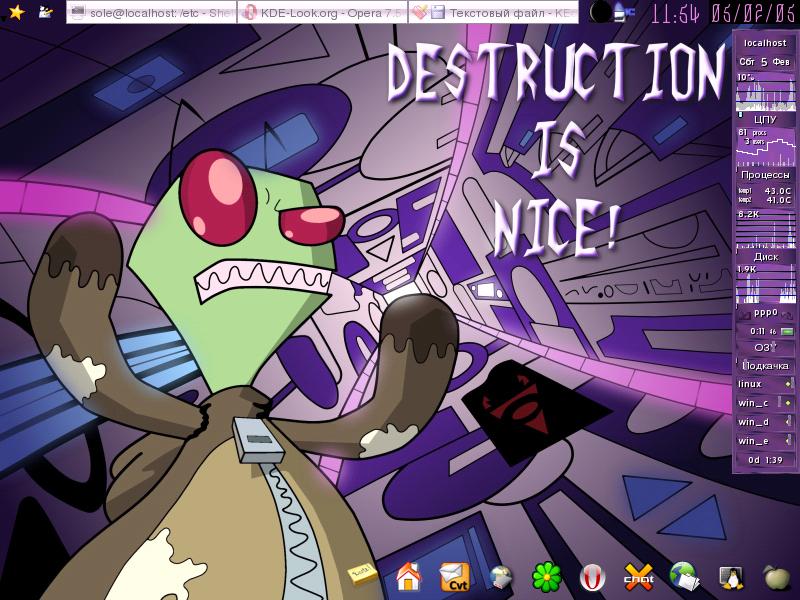Open the star menu launcher in the panel
This screenshot has width=800, height=600.
click(16, 12)
